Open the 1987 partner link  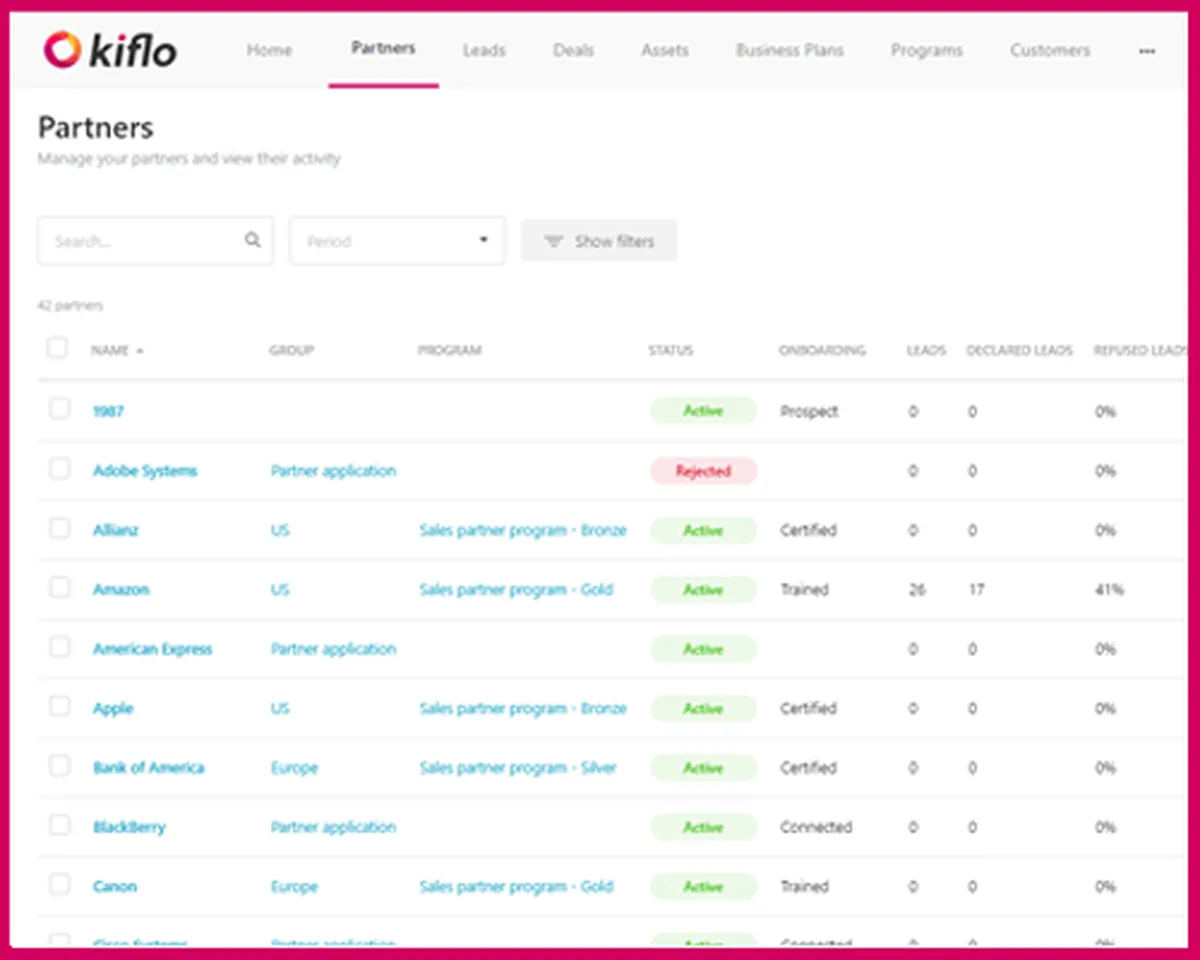pyautogui.click(x=108, y=411)
